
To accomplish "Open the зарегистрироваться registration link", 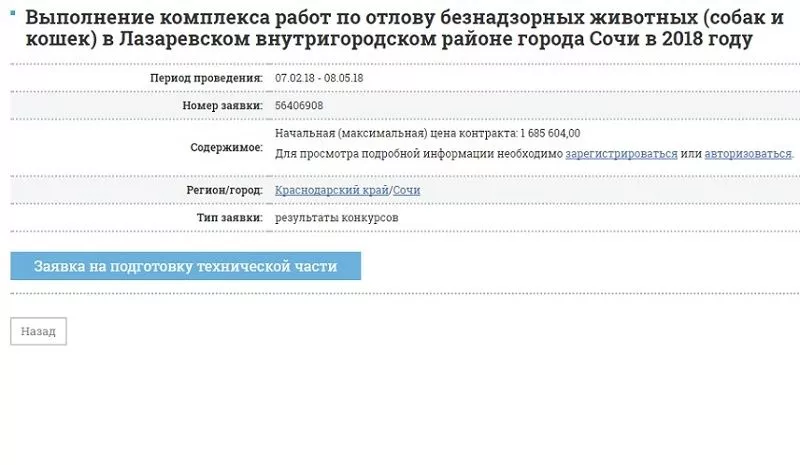I will (621, 154).
